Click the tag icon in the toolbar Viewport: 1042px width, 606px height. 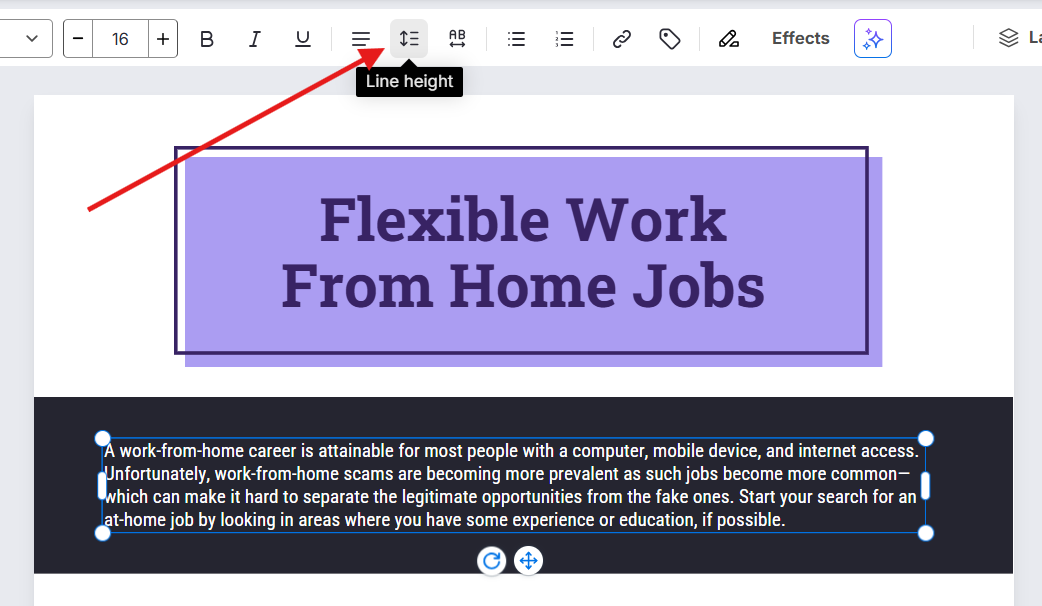(669, 39)
